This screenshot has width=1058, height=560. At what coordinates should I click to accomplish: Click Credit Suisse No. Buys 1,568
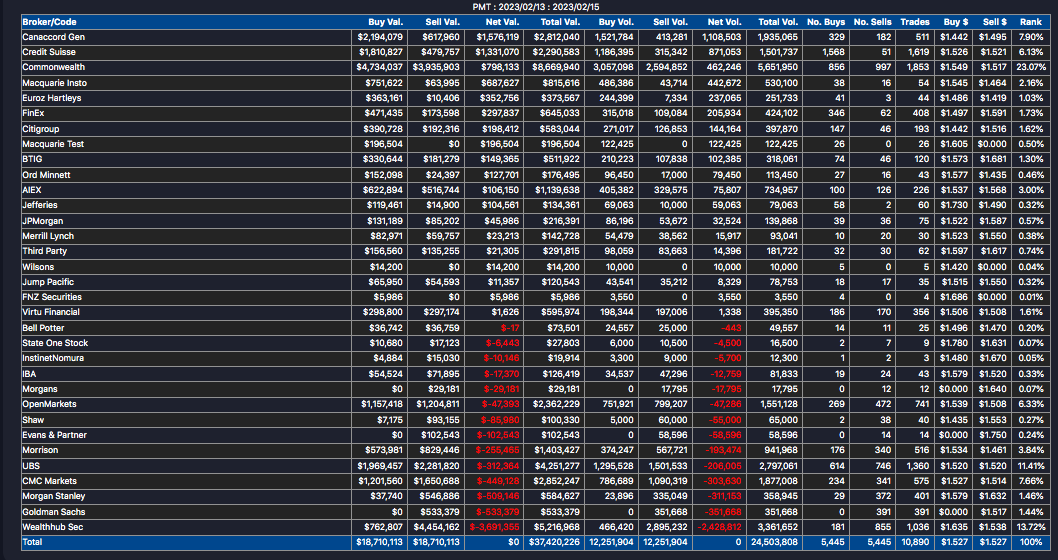click(833, 52)
